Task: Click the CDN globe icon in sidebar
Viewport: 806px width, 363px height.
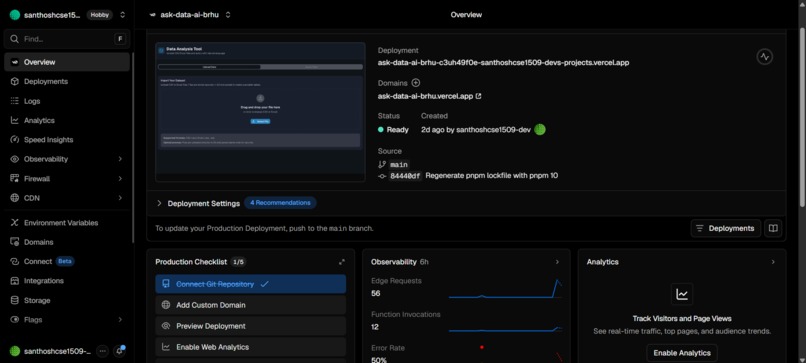Action: [x=14, y=198]
